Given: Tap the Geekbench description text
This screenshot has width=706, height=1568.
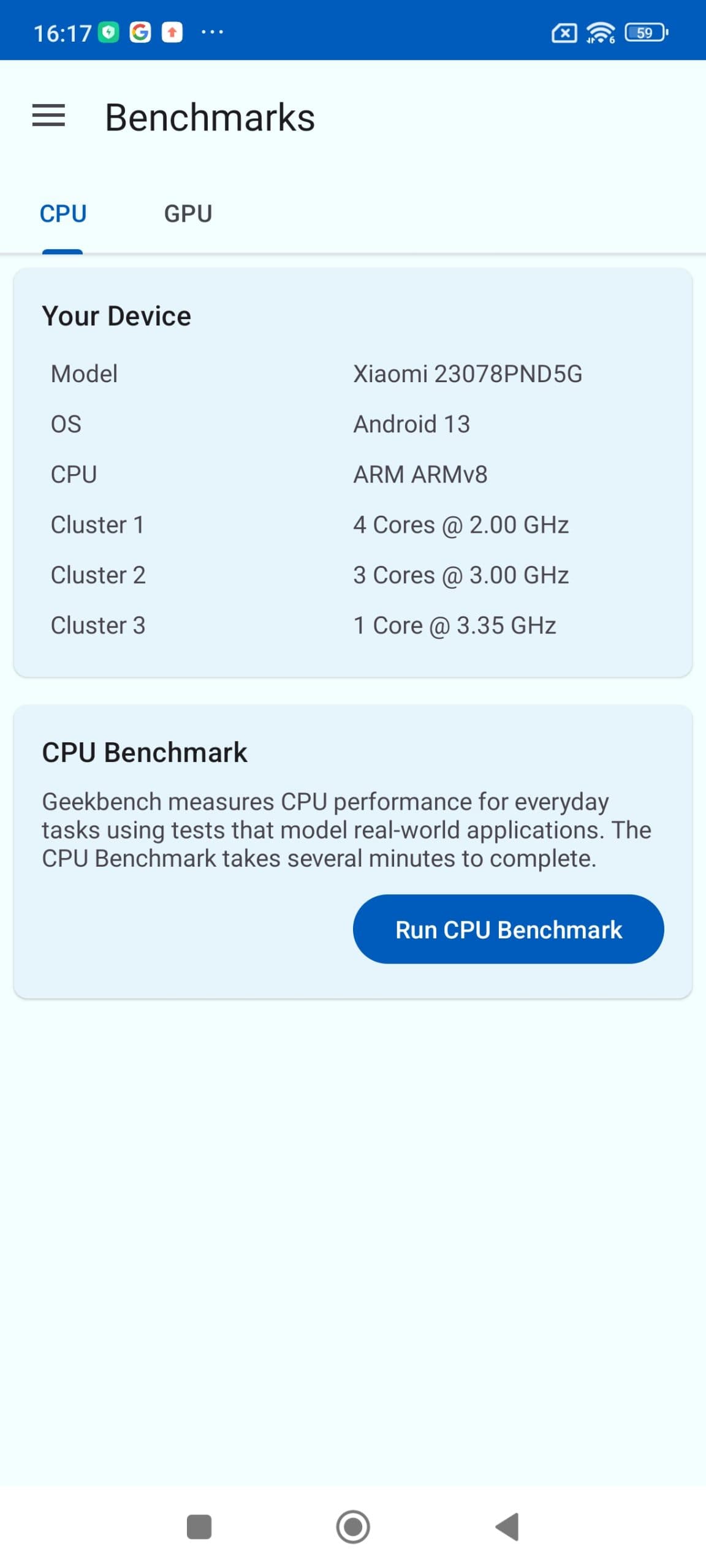Looking at the screenshot, I should pos(346,830).
